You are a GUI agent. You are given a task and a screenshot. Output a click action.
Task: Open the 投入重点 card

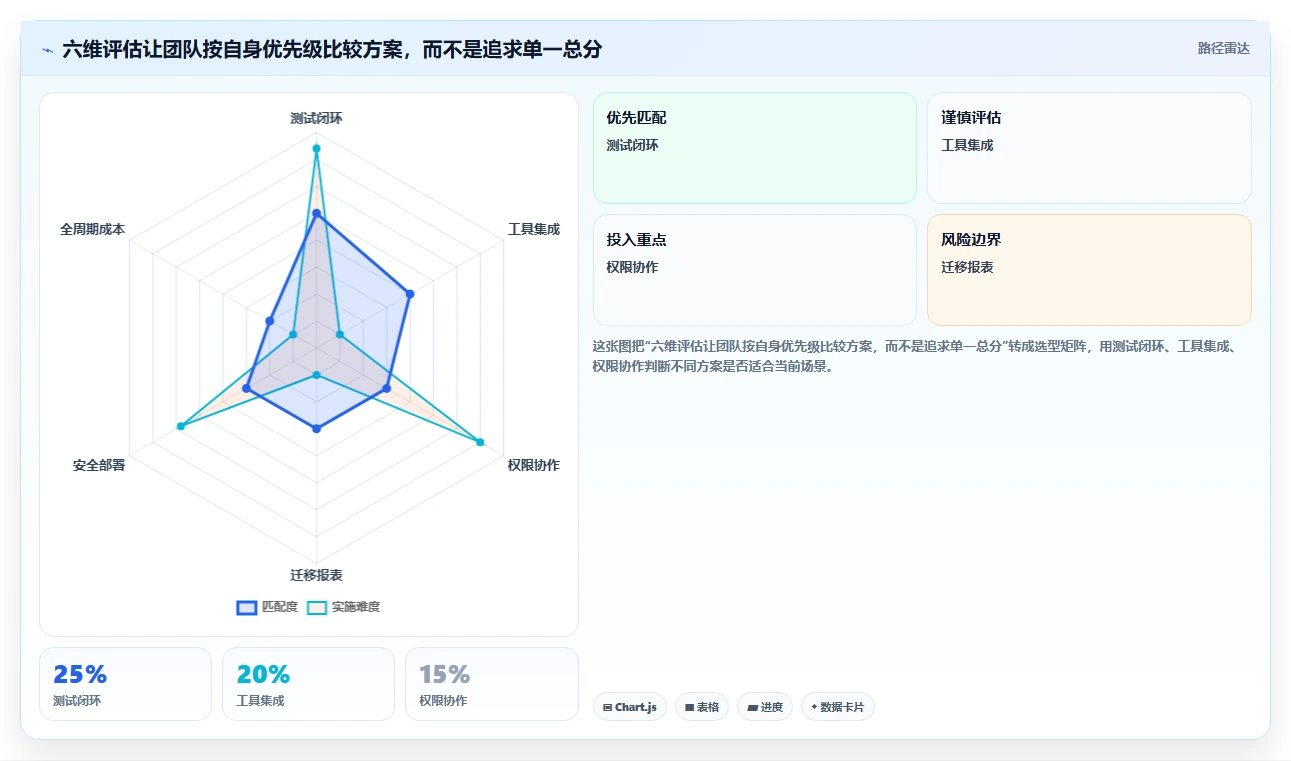coord(755,270)
